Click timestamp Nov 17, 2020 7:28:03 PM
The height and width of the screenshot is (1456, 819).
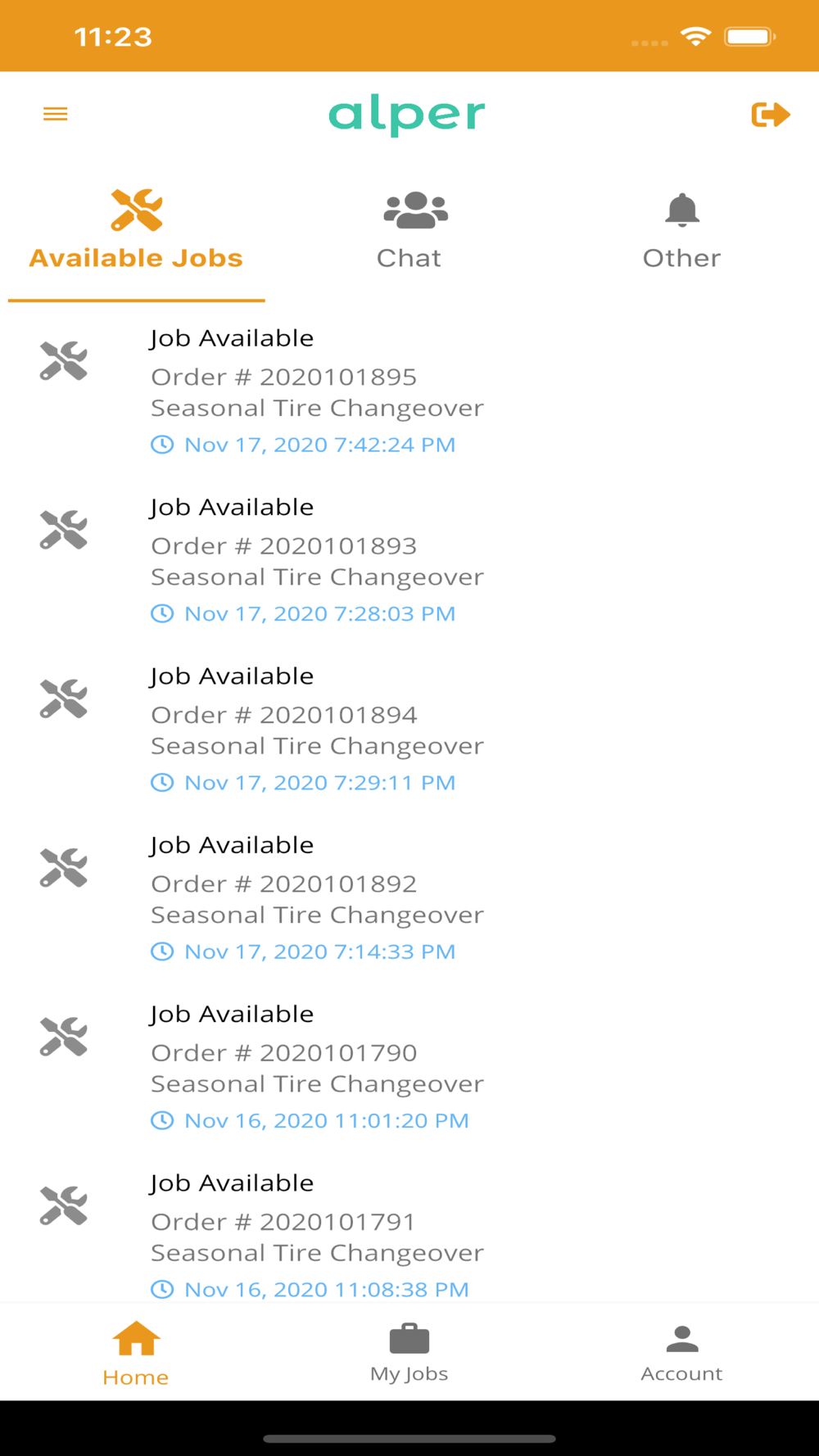coord(319,614)
